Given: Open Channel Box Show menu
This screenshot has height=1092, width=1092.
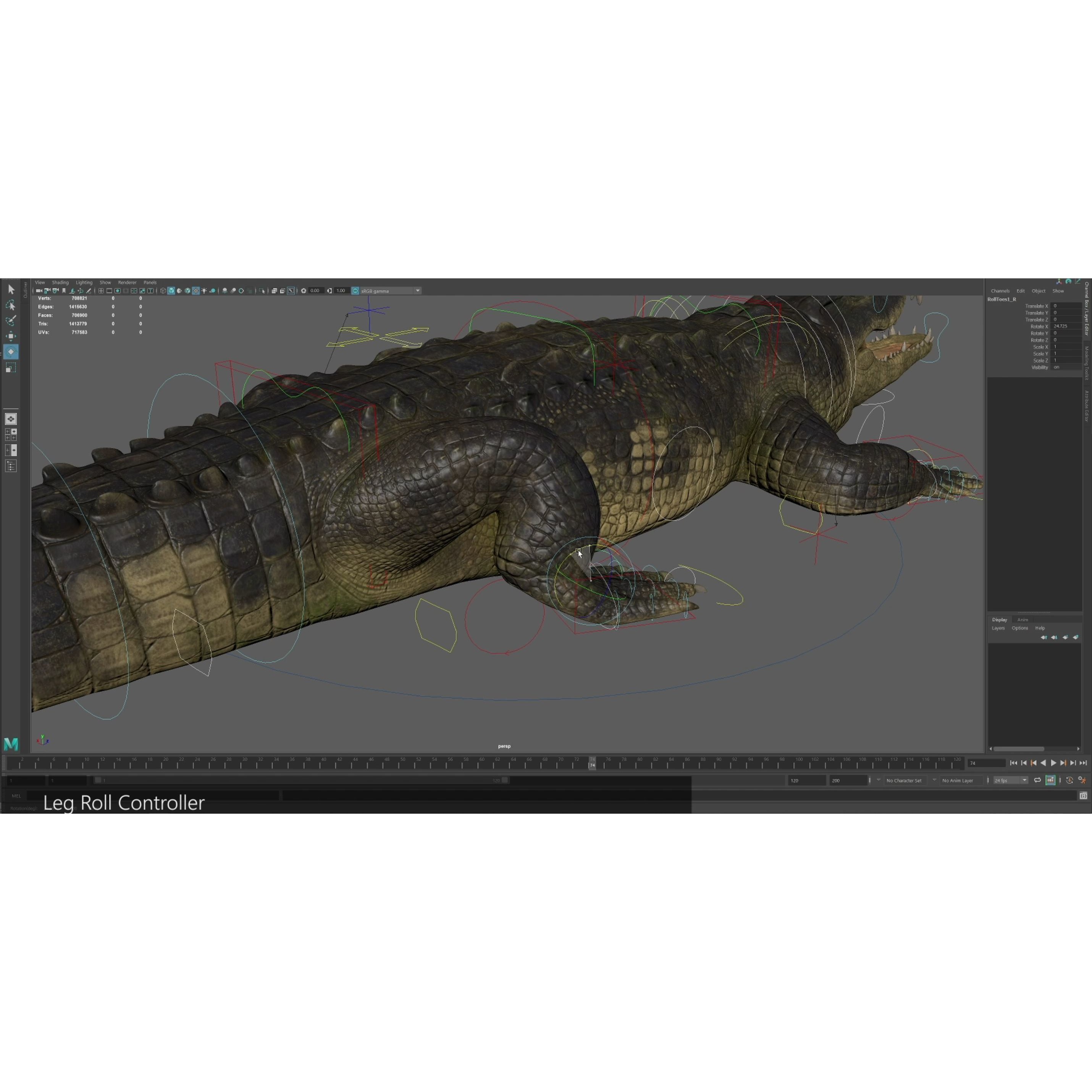Looking at the screenshot, I should 1058,291.
